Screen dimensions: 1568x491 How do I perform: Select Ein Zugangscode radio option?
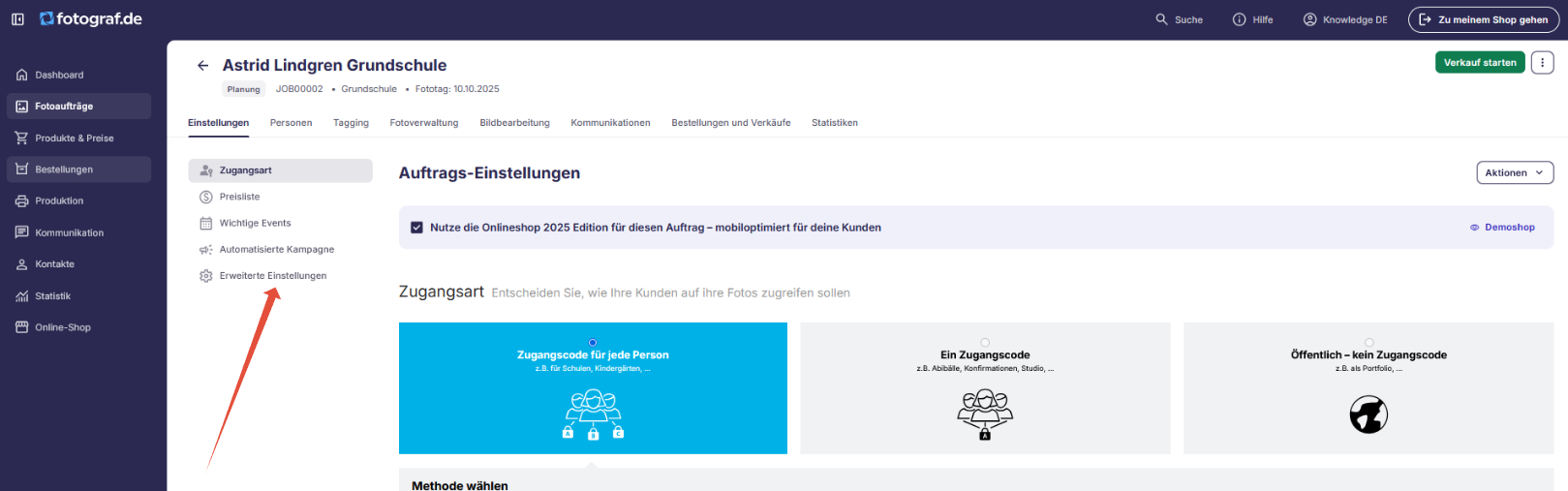coord(985,342)
